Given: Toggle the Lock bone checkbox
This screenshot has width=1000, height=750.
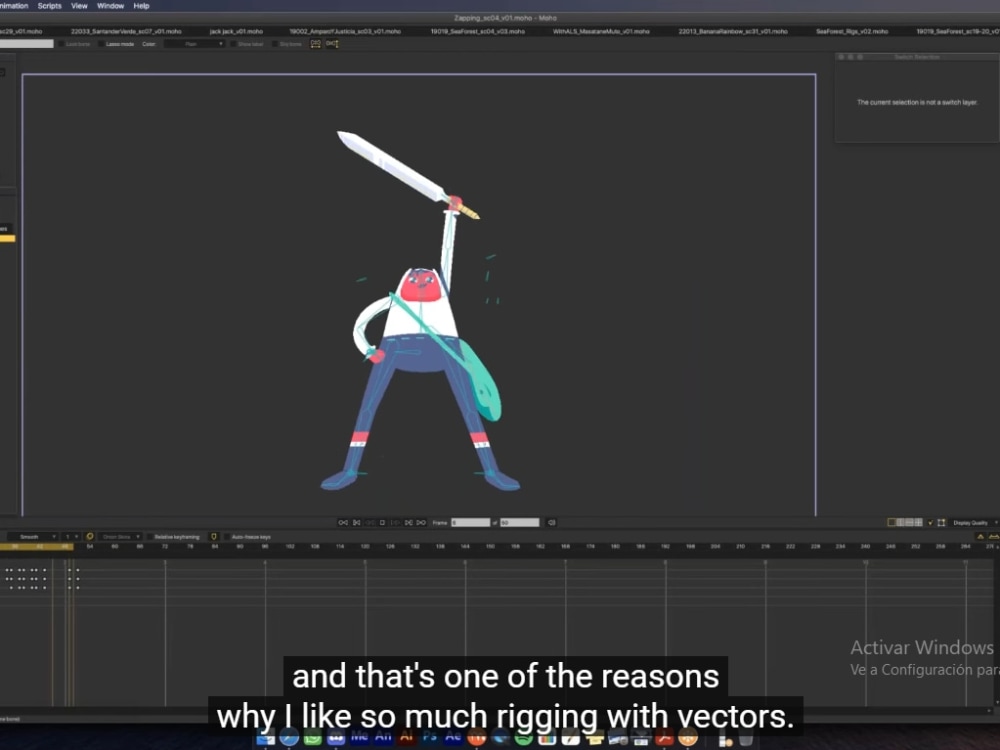Looking at the screenshot, I should click(62, 44).
